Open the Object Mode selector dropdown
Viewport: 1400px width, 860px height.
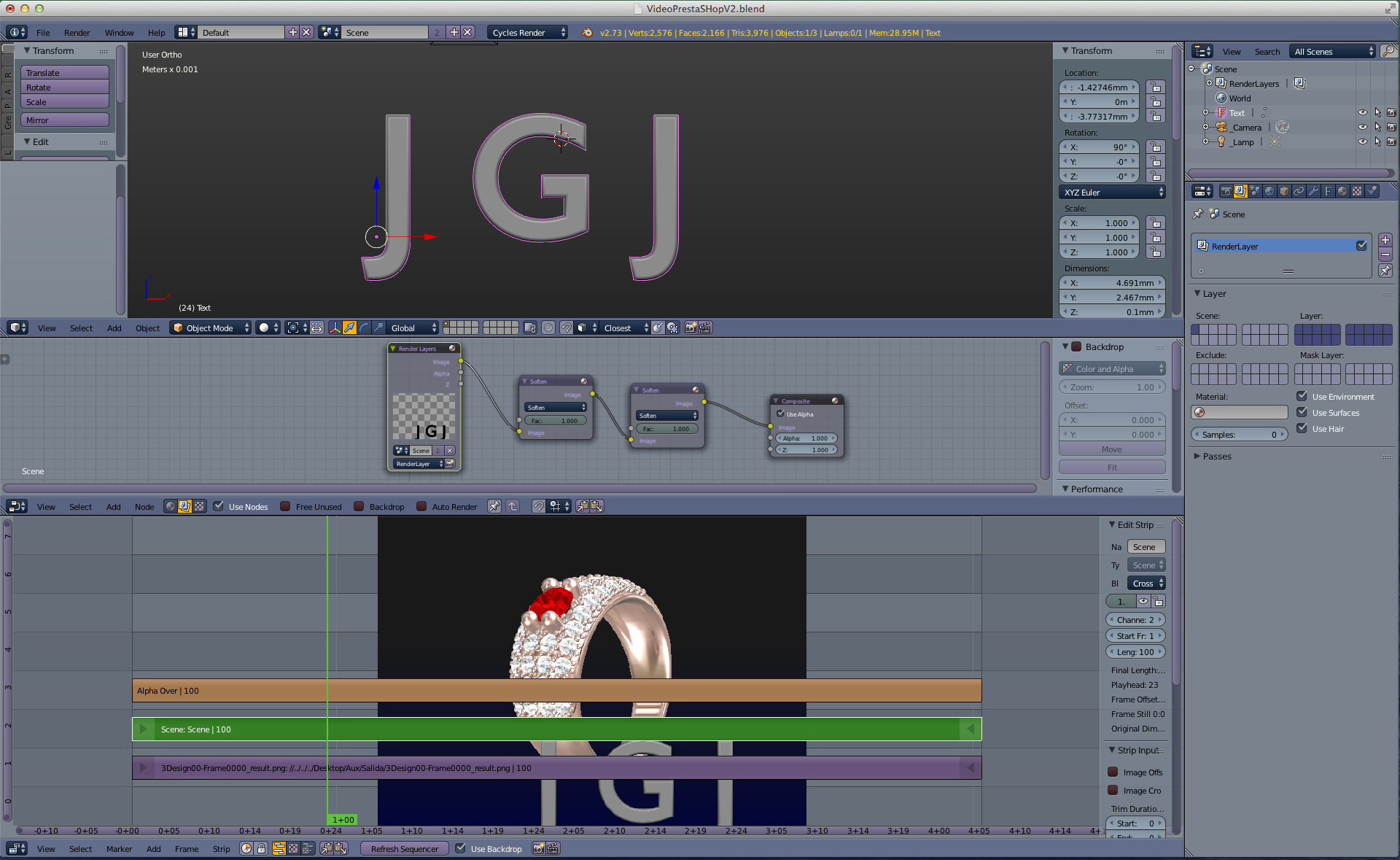pyautogui.click(x=211, y=328)
